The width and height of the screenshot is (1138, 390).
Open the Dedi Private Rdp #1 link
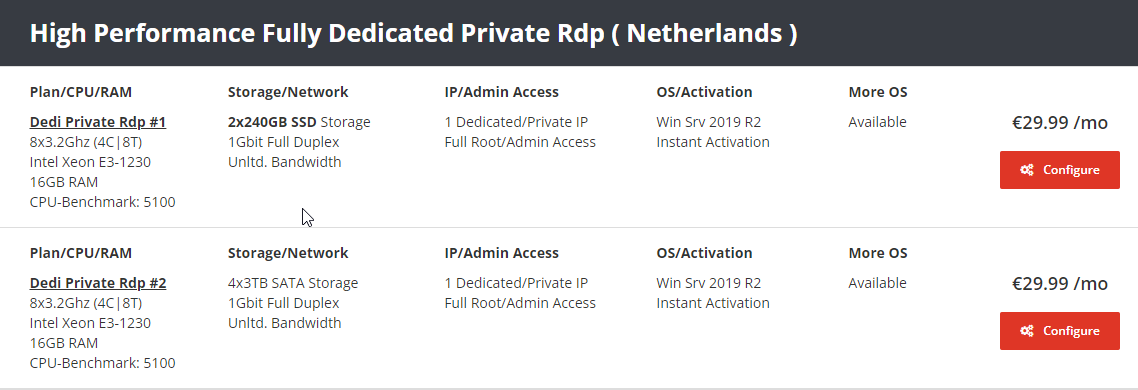coord(98,122)
